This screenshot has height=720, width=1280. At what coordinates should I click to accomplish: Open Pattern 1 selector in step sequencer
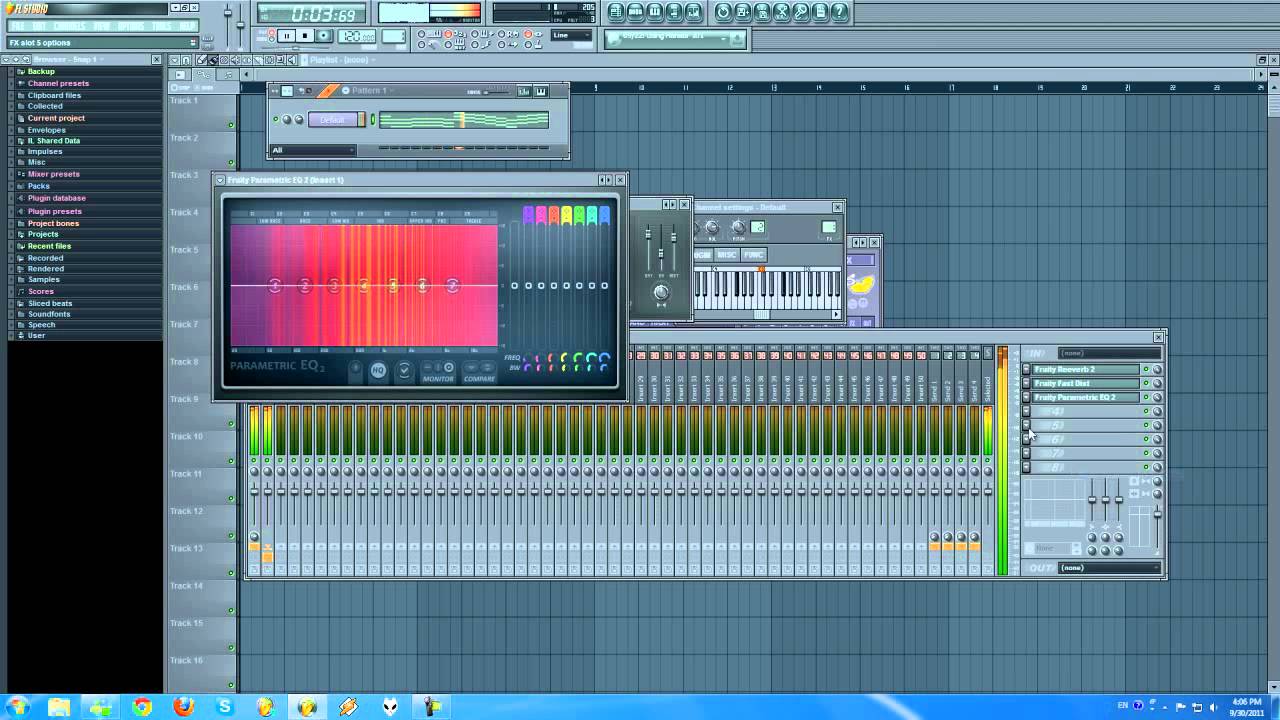pyautogui.click(x=369, y=91)
